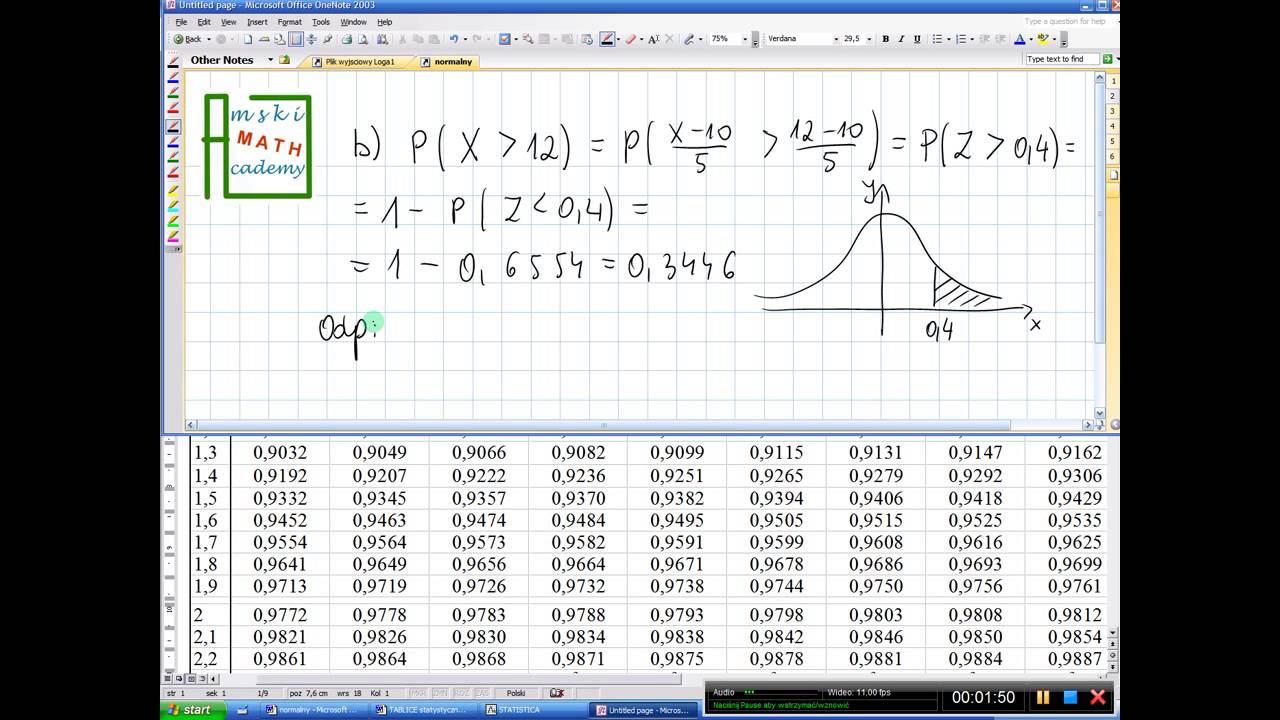Screen dimensions: 1280x720
Task: Click the New page icon
Action: [x=248, y=39]
